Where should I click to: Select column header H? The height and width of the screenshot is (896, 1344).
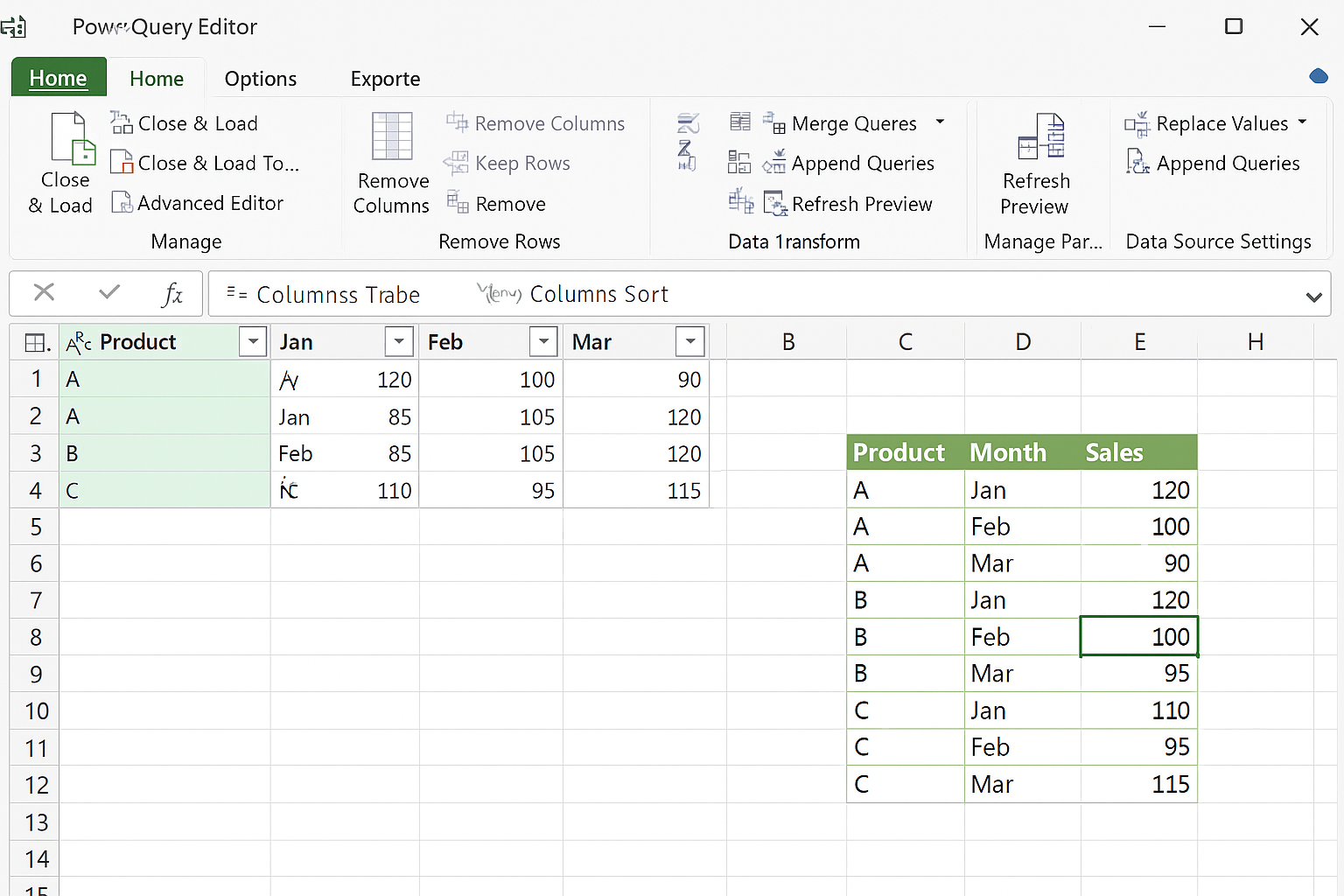pyautogui.click(x=1256, y=342)
